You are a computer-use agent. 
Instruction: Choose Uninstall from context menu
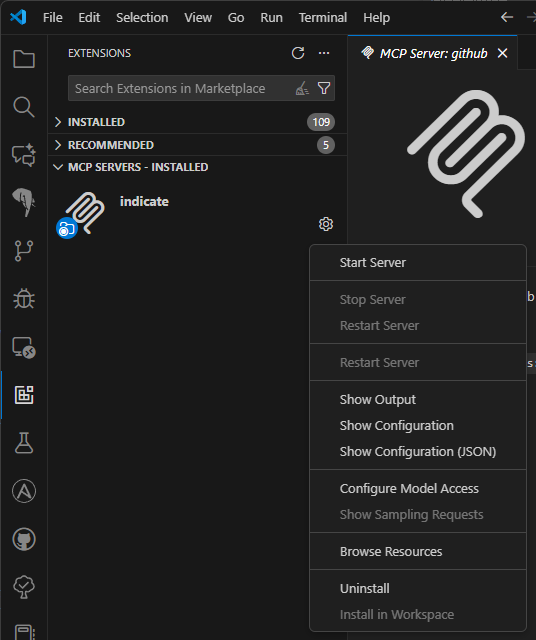(x=418, y=589)
